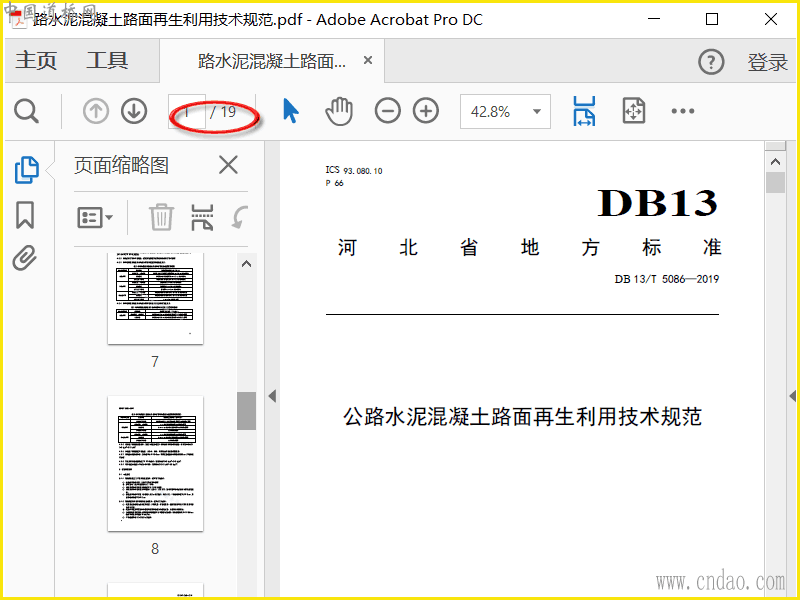Collapse the left navigation pane arrow
The height and width of the screenshot is (600, 800).
coord(272,396)
